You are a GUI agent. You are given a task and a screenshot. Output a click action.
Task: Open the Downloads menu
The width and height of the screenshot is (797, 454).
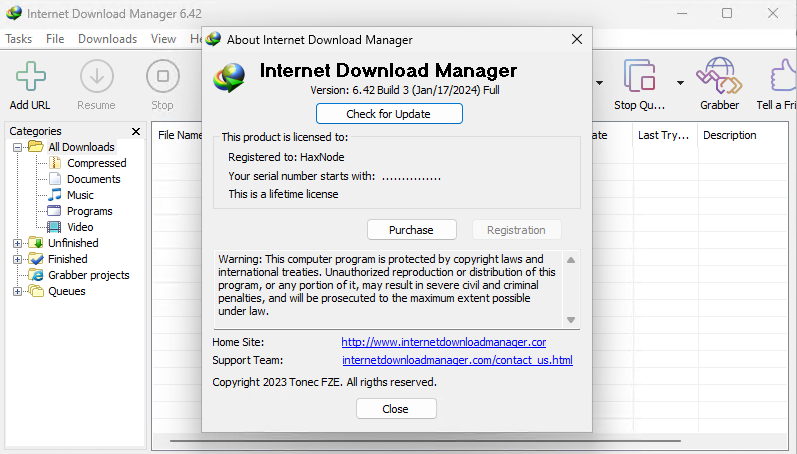click(107, 39)
